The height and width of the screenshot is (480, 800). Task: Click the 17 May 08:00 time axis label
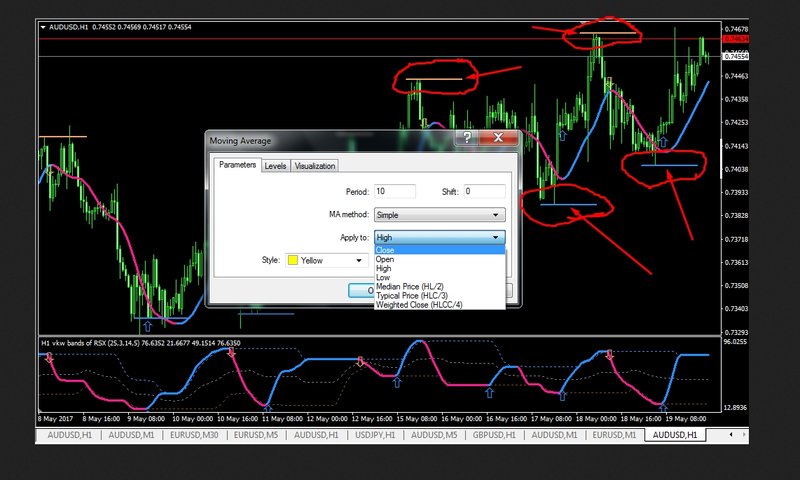tap(552, 419)
